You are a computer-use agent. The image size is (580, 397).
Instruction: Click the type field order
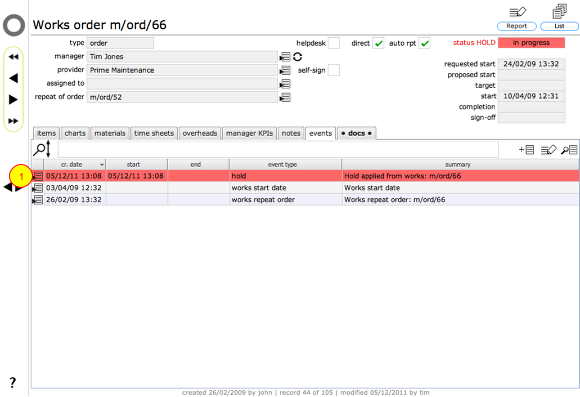120,43
